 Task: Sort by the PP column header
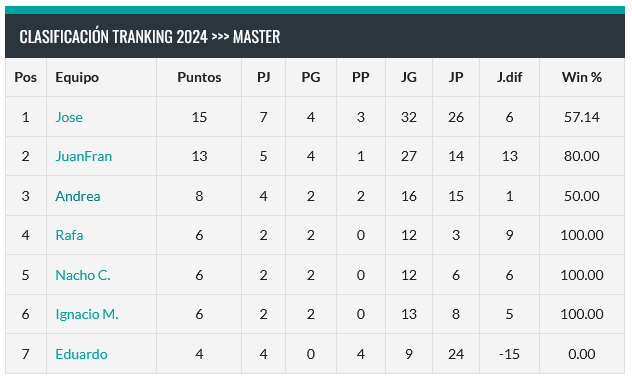[361, 77]
